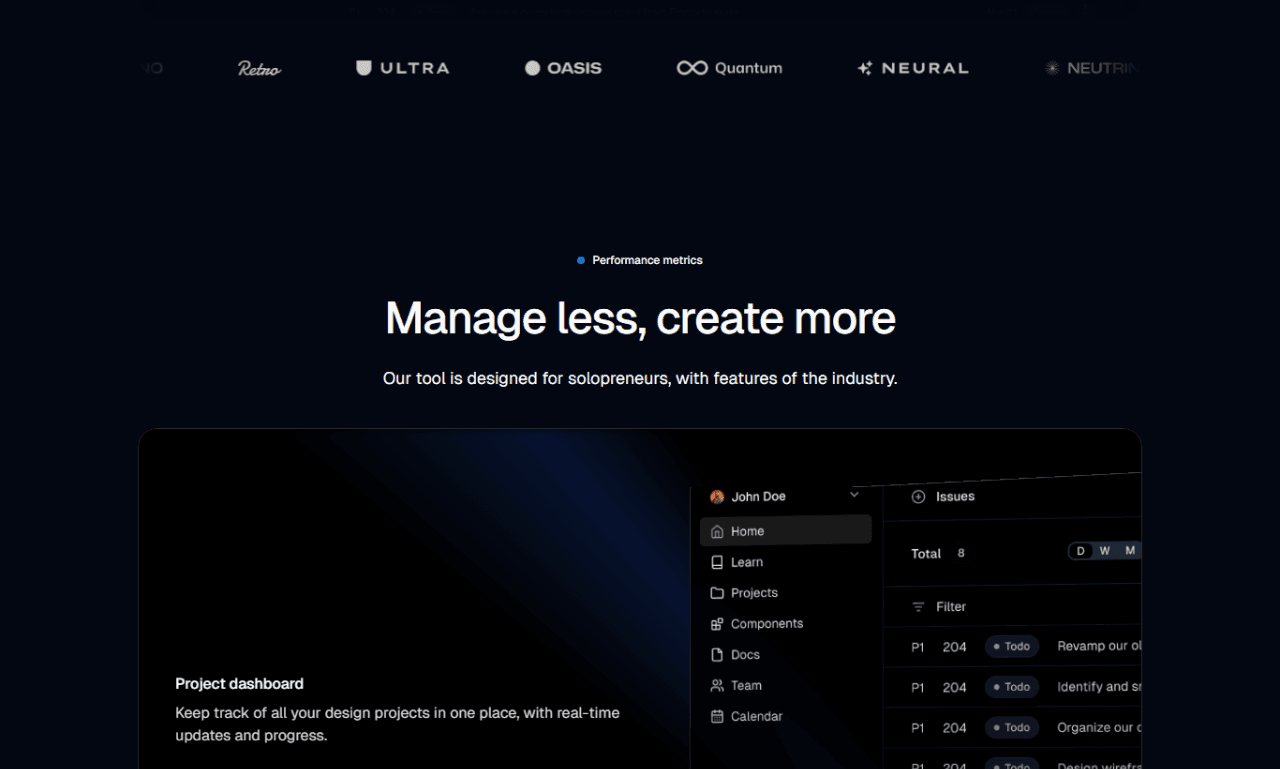Screen dimensions: 1280x769
Task: Click the NEURAL sparkle logo
Action: [x=913, y=68]
